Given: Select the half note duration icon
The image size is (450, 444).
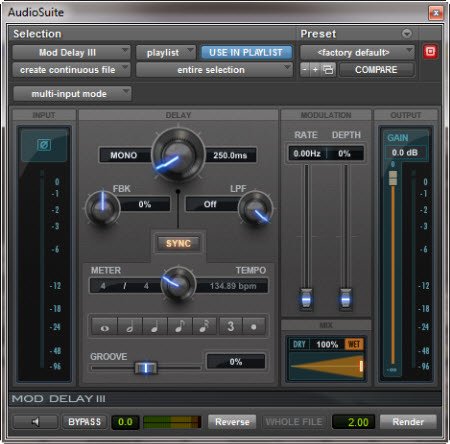Looking at the screenshot, I should 130,326.
